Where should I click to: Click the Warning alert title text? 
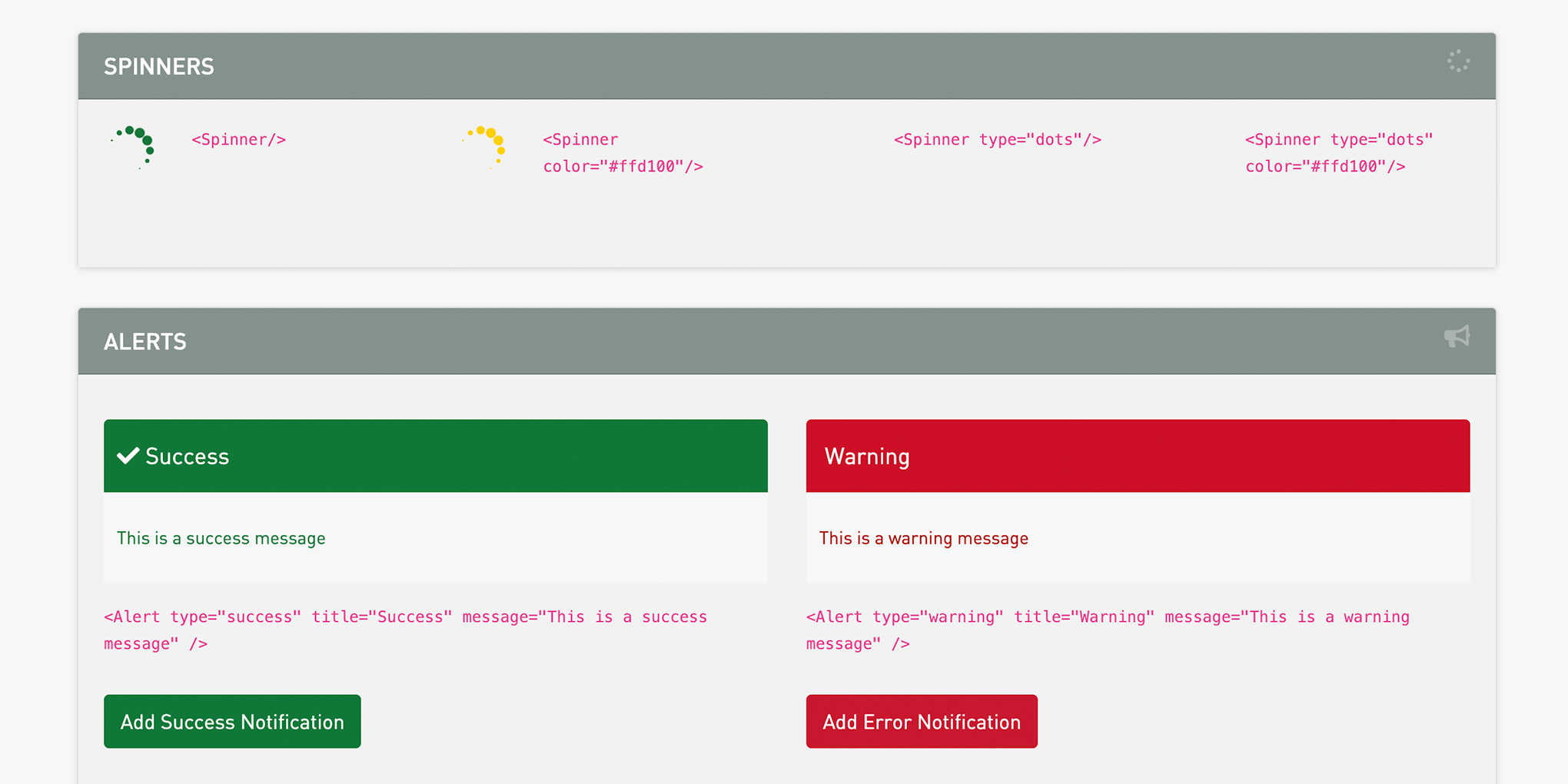click(x=867, y=457)
